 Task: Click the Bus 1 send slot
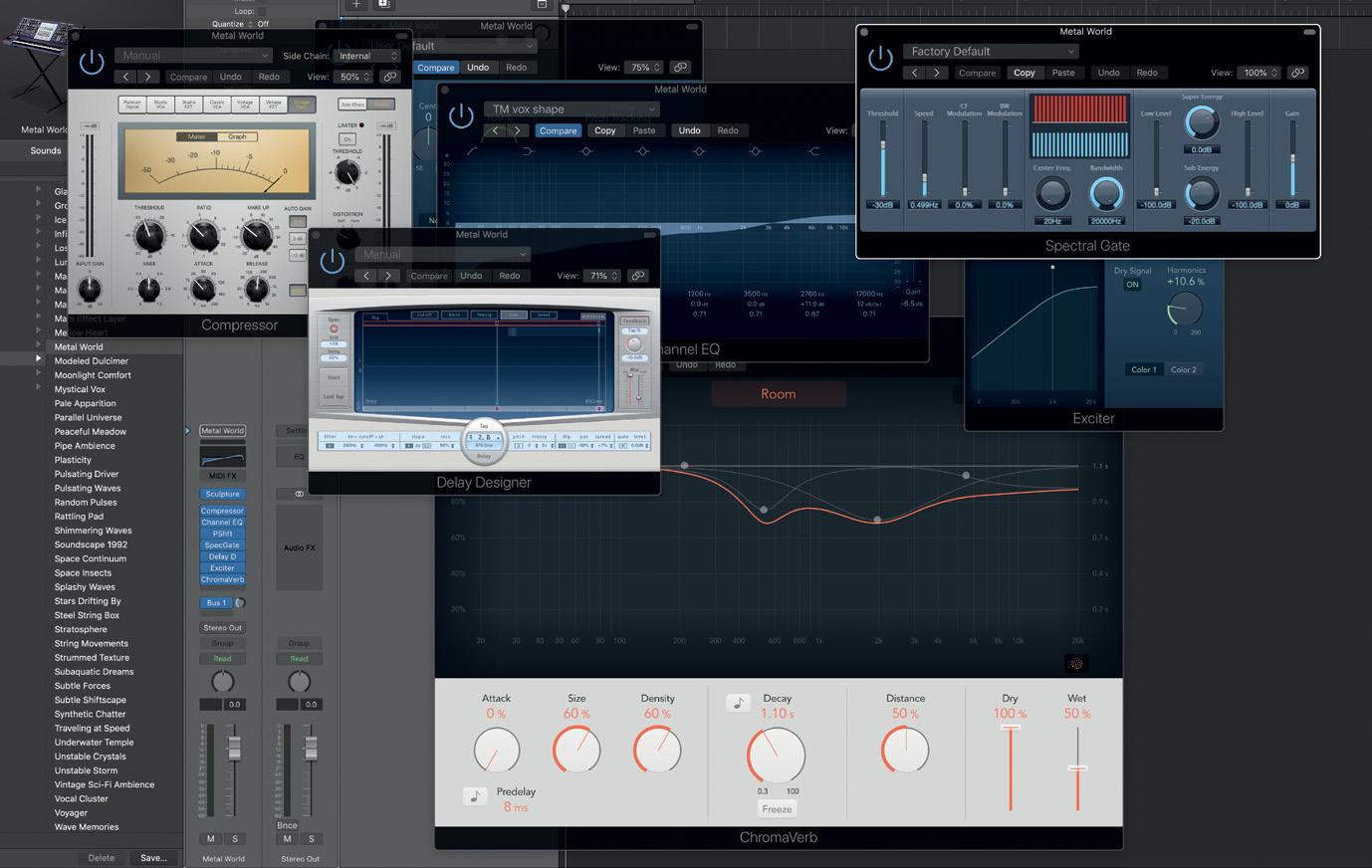[x=216, y=602]
